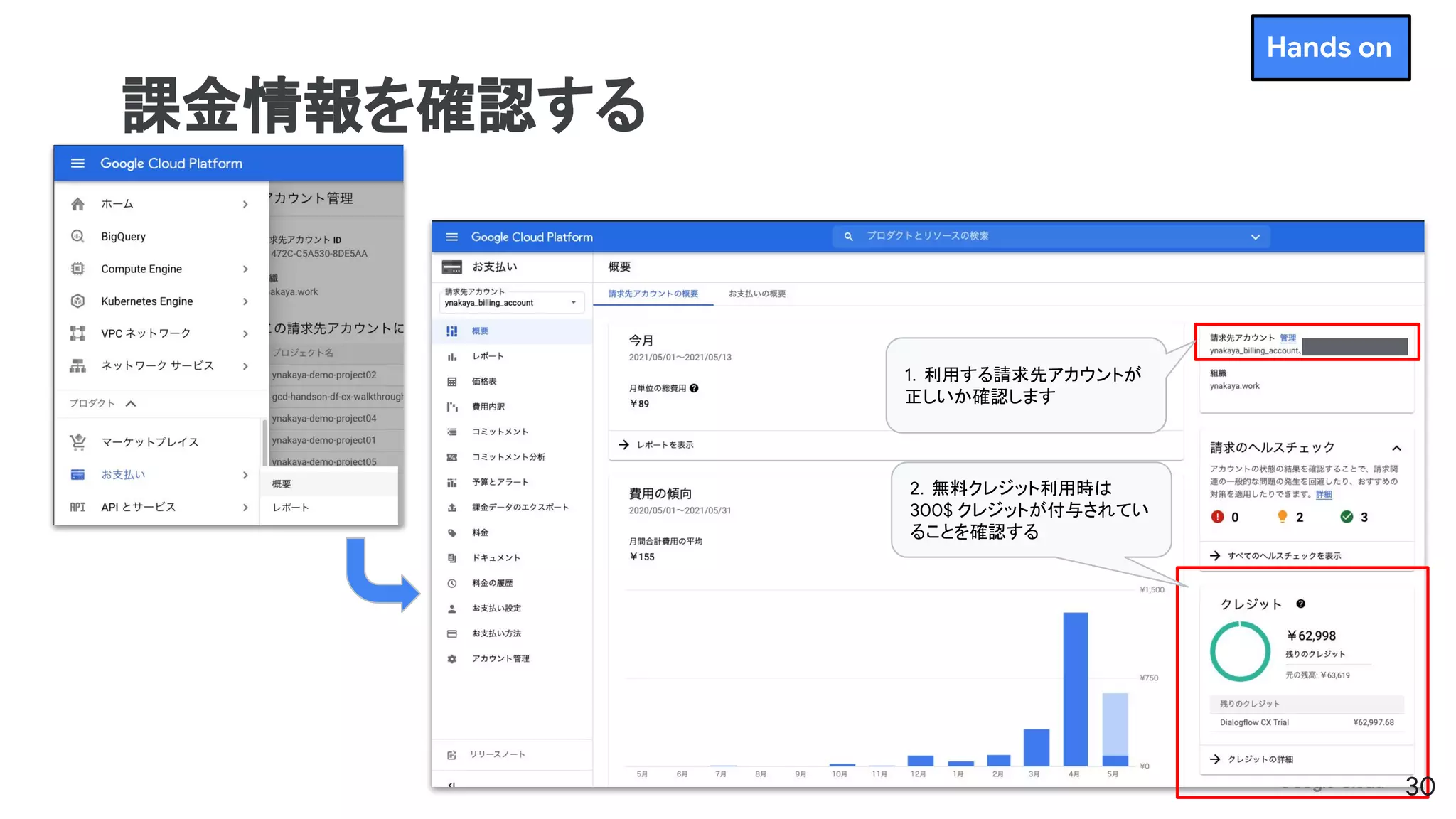Click ynakaya-demo-project02 in the project list

[324, 375]
